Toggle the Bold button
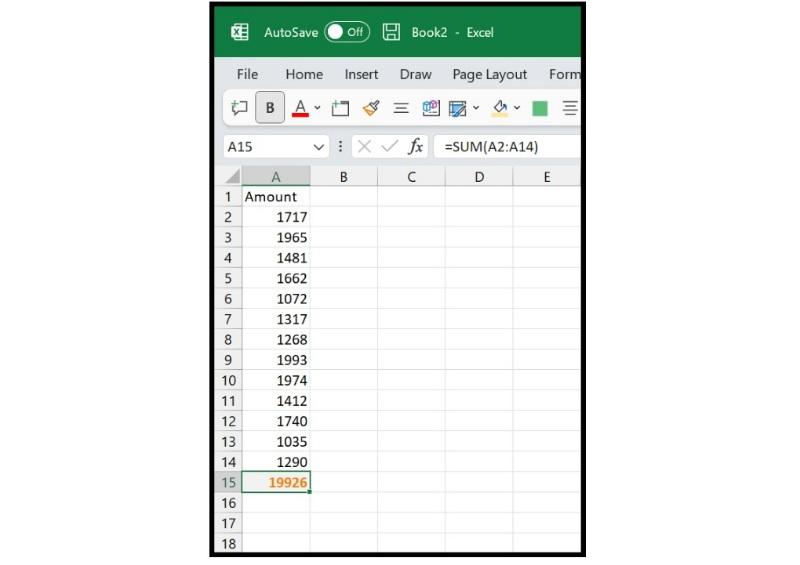Viewport: 800px width, 565px height. pyautogui.click(x=270, y=108)
